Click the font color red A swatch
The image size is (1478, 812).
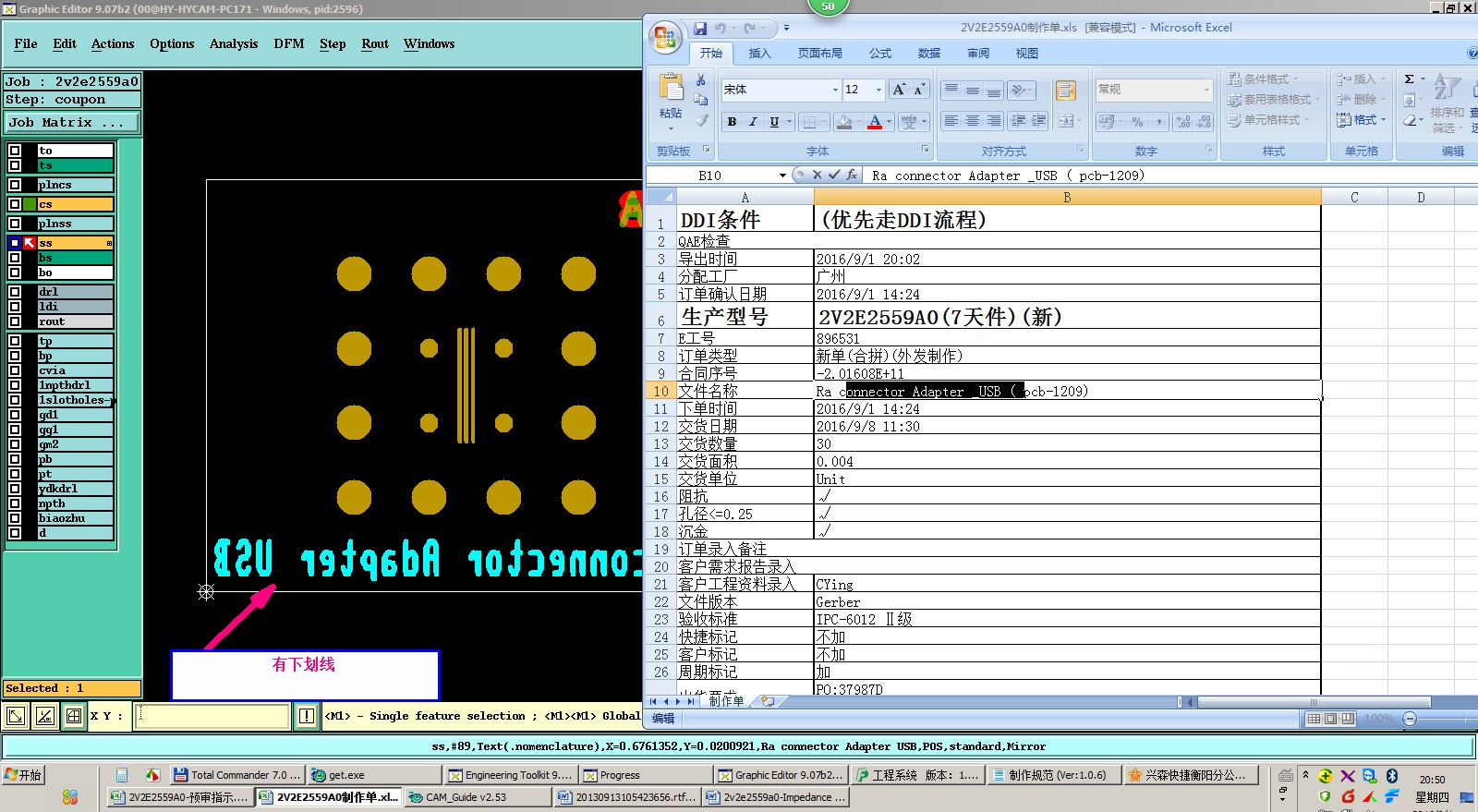875,121
